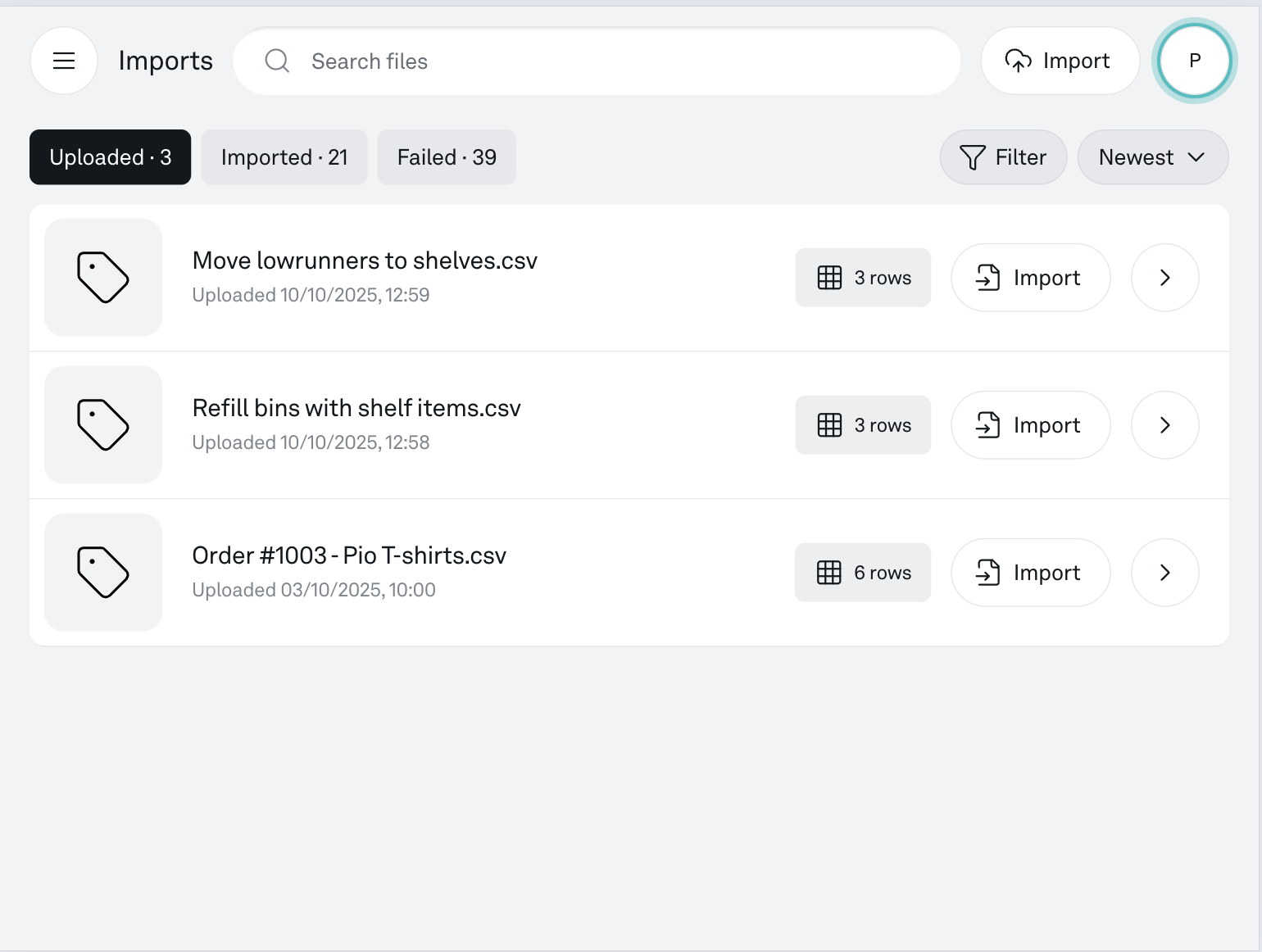Click the funnel Filter button

pyautogui.click(x=1003, y=157)
